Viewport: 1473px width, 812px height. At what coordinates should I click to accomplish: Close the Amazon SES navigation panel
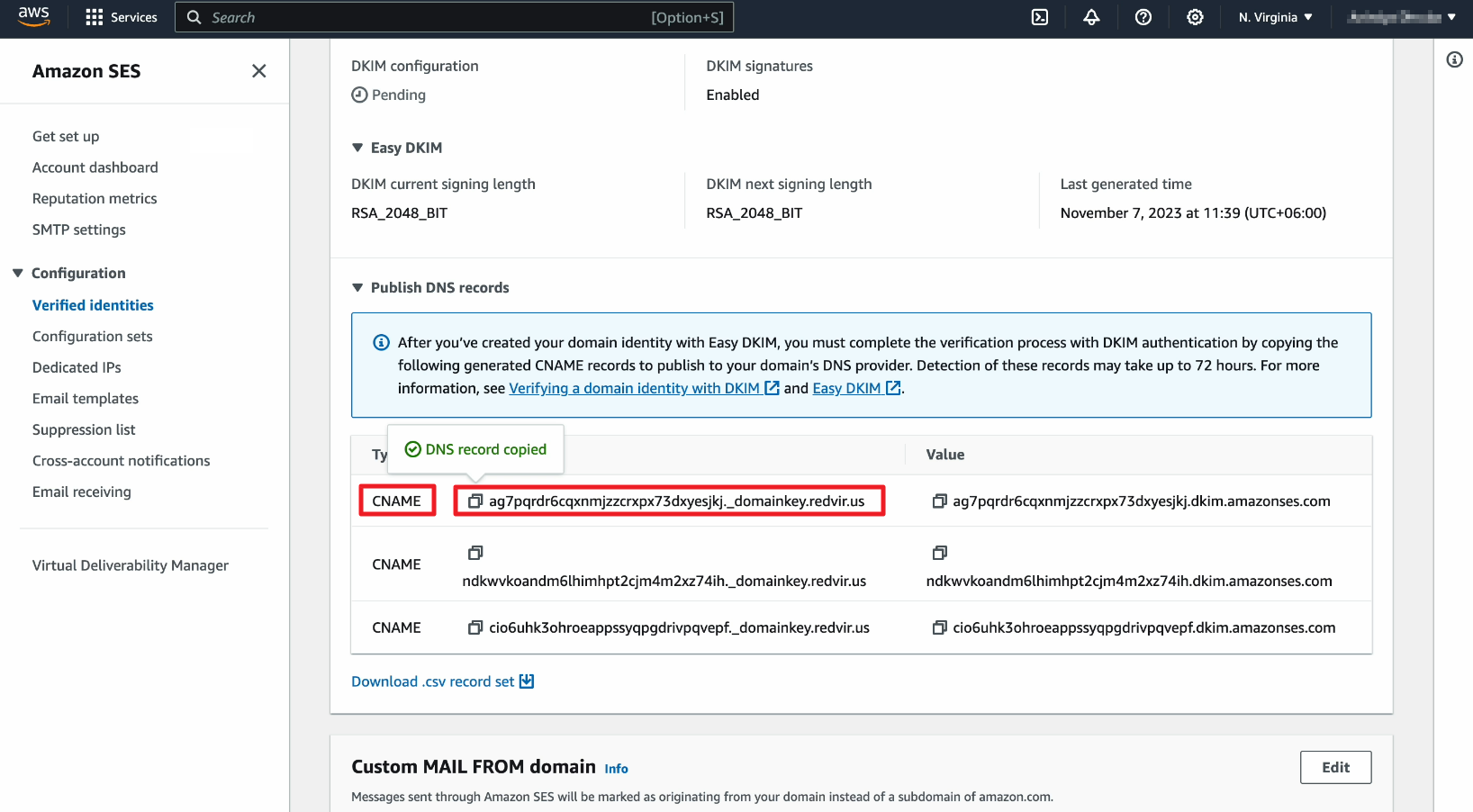(x=259, y=71)
